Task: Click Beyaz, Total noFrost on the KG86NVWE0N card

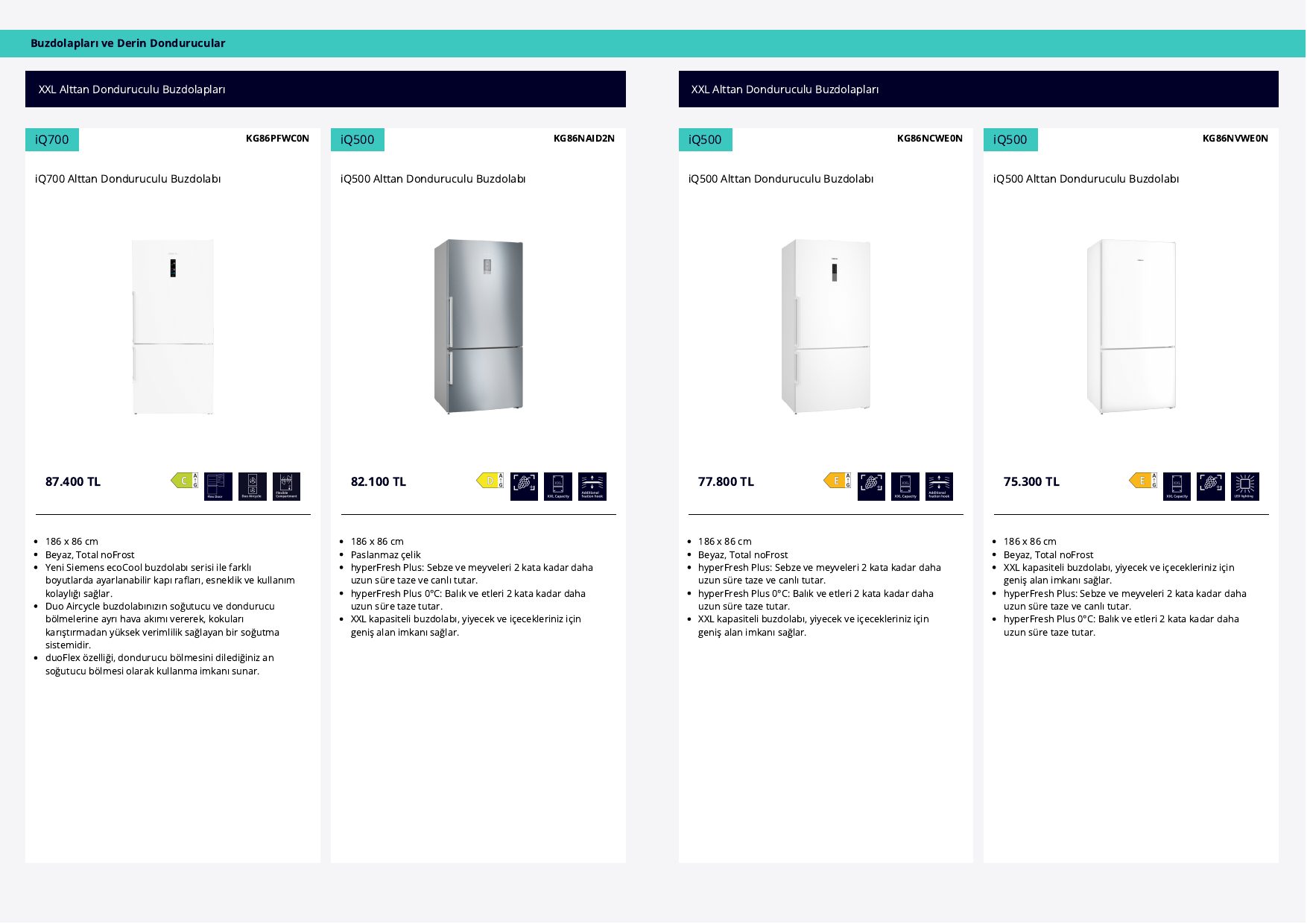Action: (x=1048, y=555)
